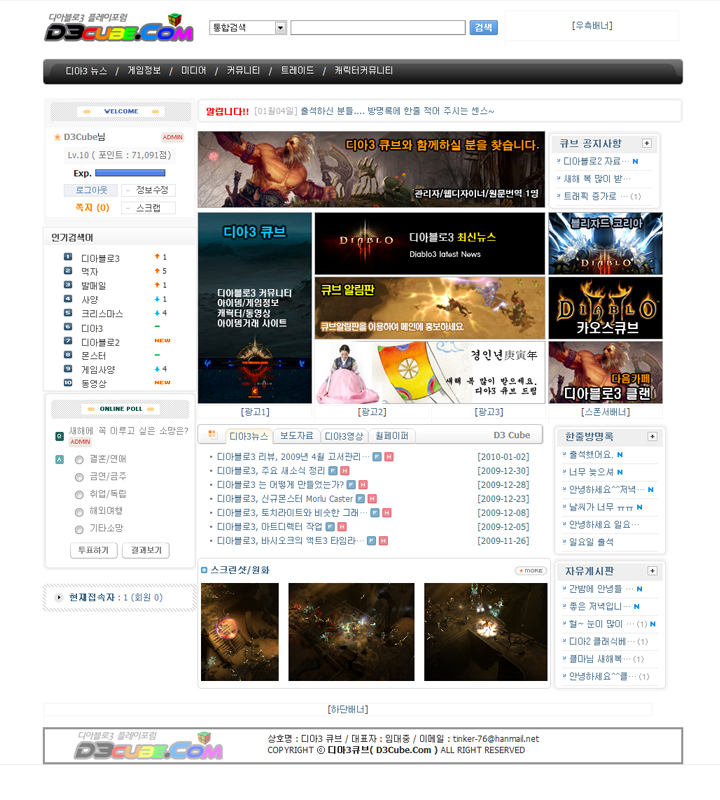The height and width of the screenshot is (800, 720).
Task: Open the 통합검색 search category dropdown
Action: (248, 28)
